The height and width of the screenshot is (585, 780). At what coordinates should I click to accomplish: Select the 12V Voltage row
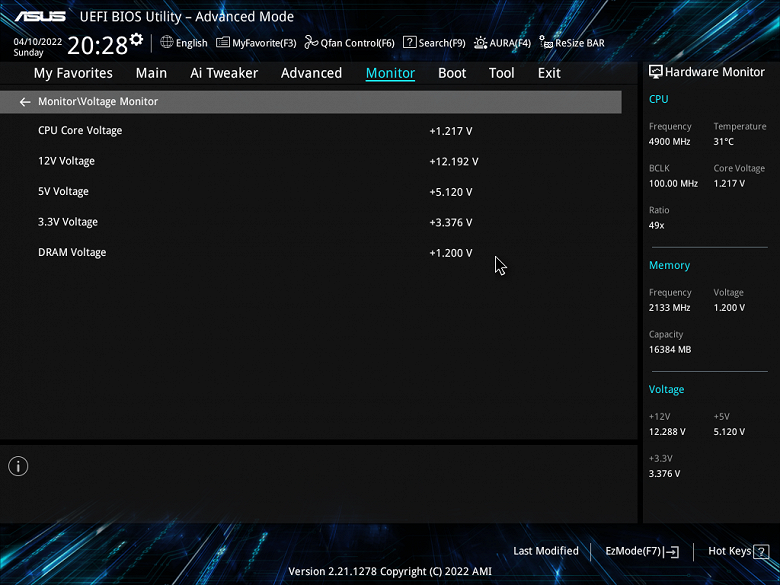click(x=310, y=161)
